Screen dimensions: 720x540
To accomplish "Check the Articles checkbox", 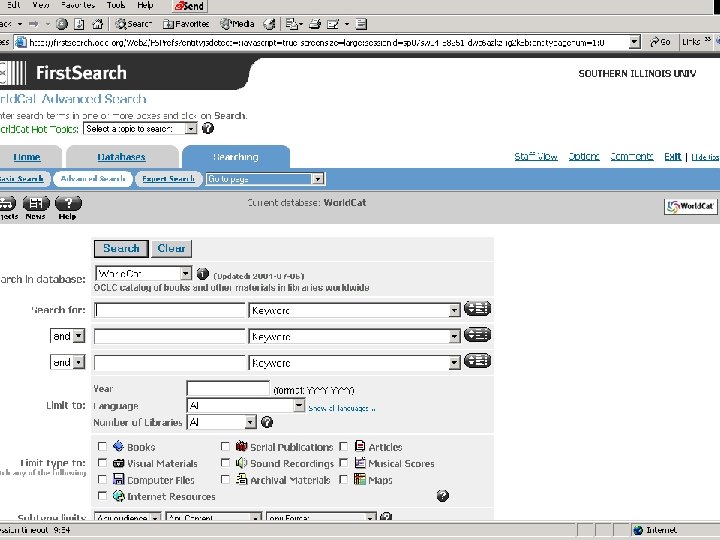I will [343, 446].
